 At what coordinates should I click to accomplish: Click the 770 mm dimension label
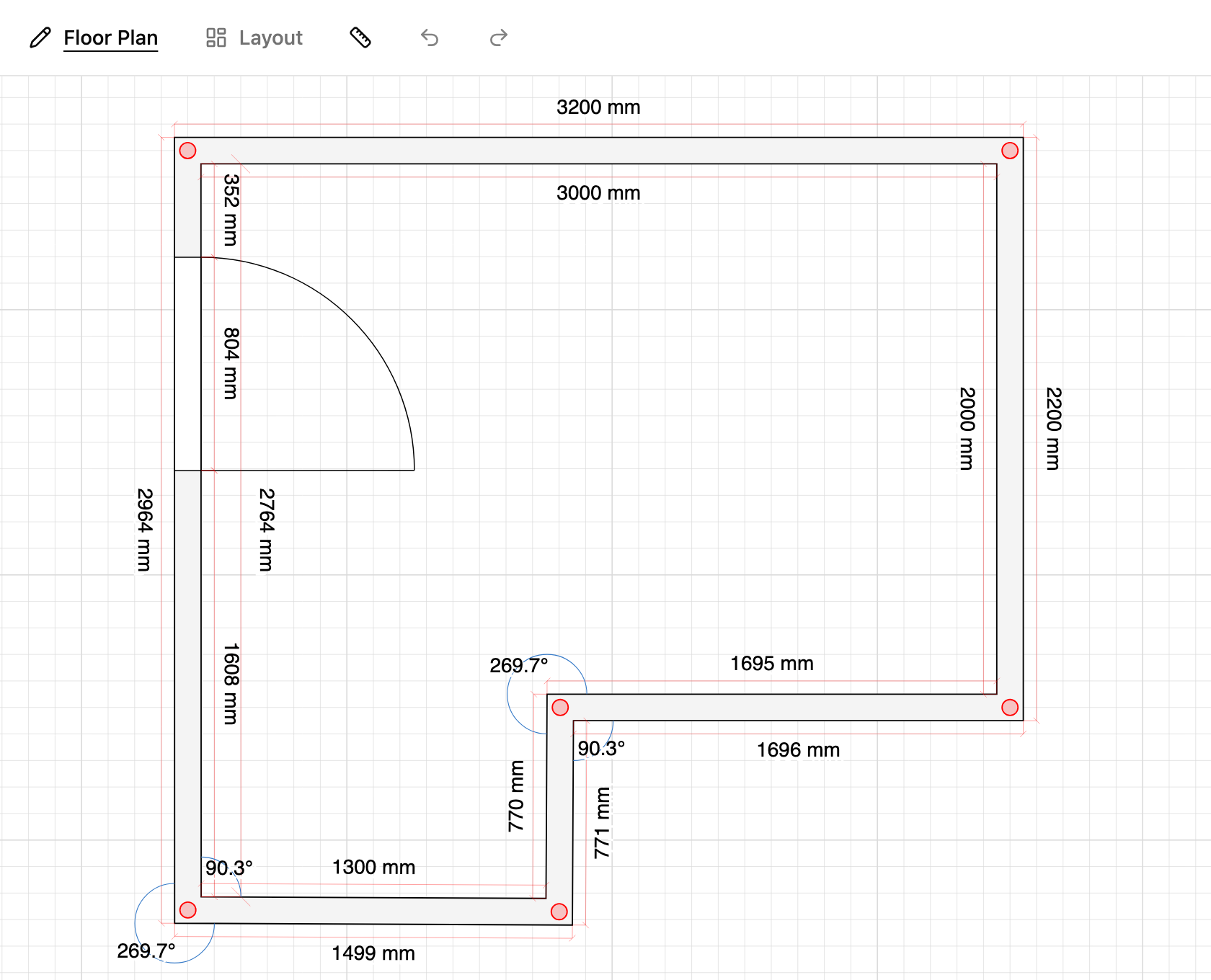pos(516,796)
